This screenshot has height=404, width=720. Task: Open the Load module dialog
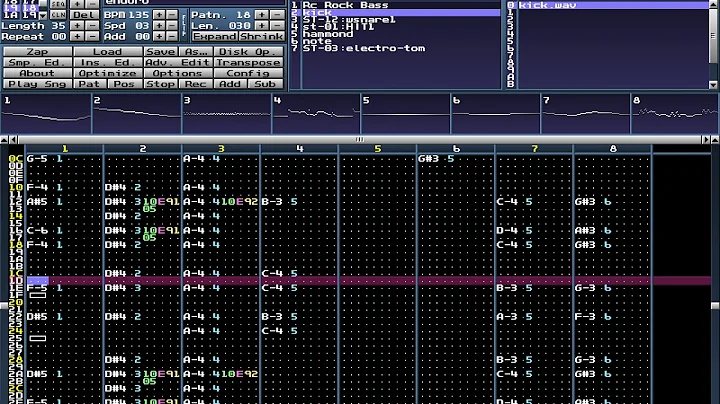108,51
